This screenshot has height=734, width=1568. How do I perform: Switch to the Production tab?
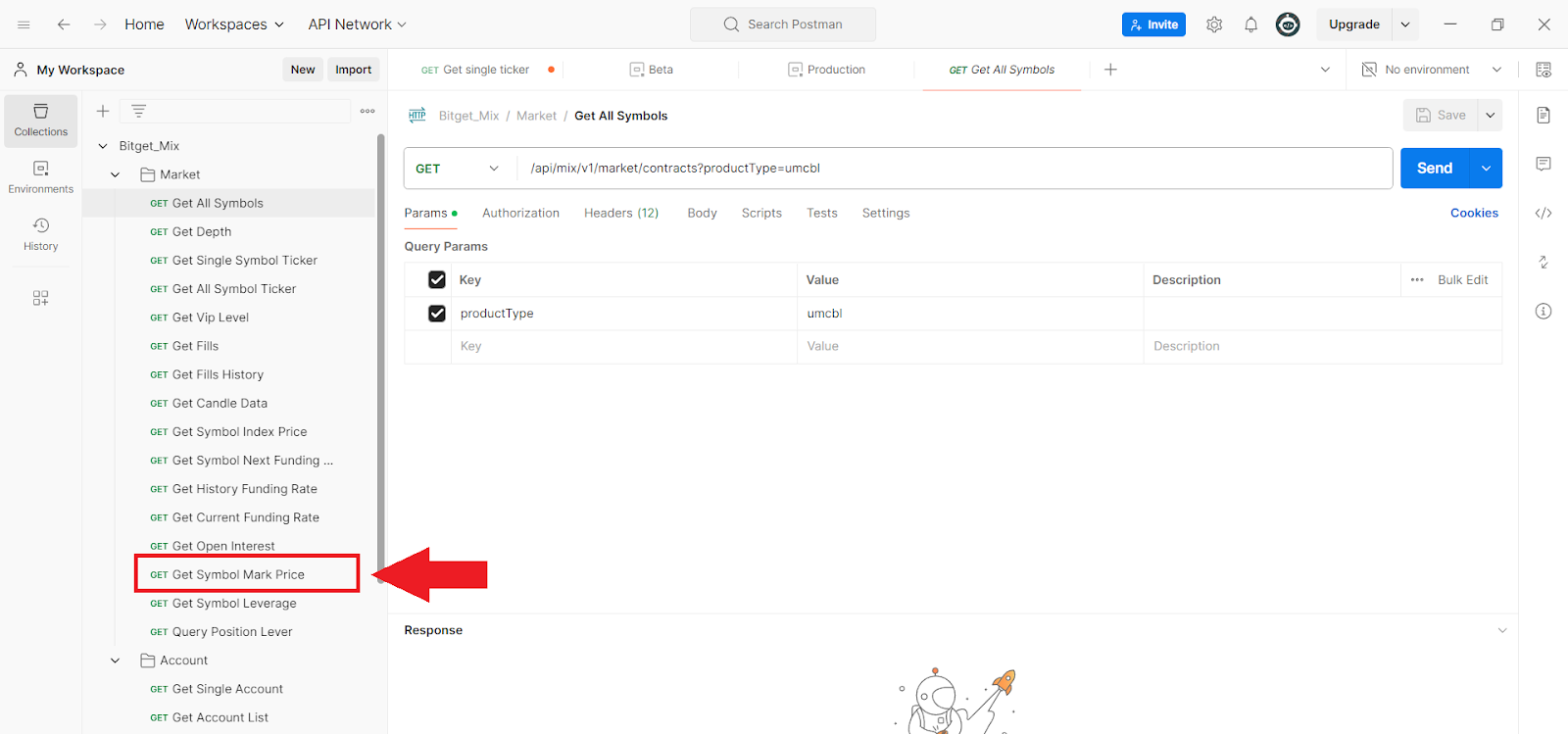point(827,70)
